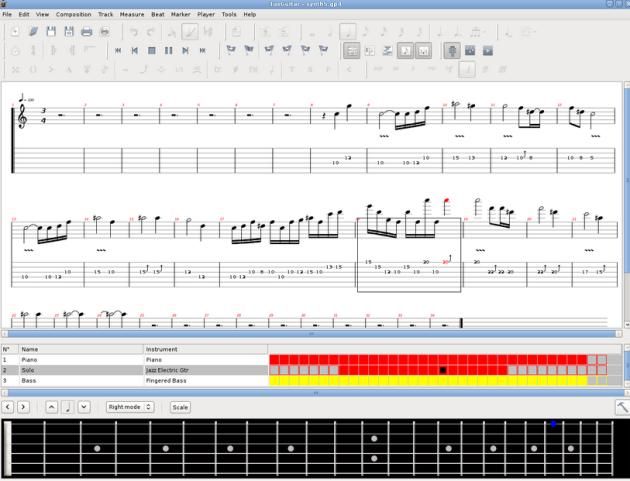Click the New file icon
Viewport: 630px width, 481px height.
(x=15, y=32)
